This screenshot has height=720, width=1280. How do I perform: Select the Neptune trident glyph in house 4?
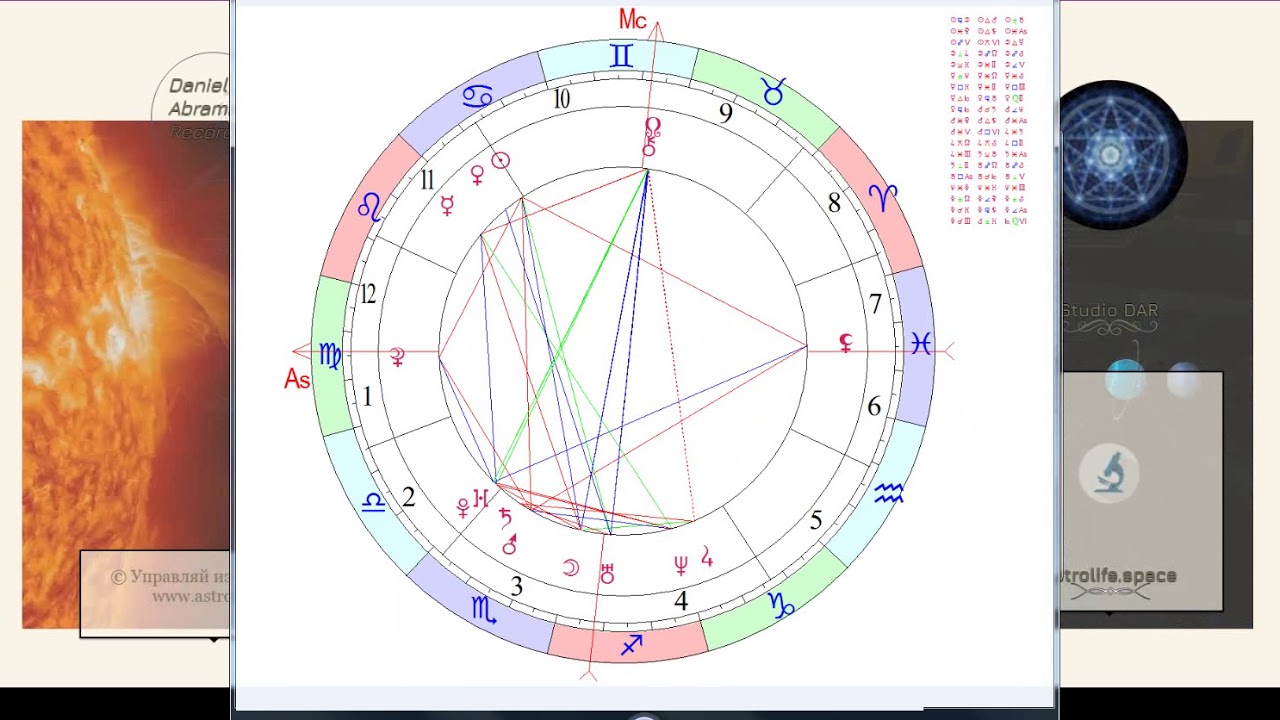pos(681,565)
